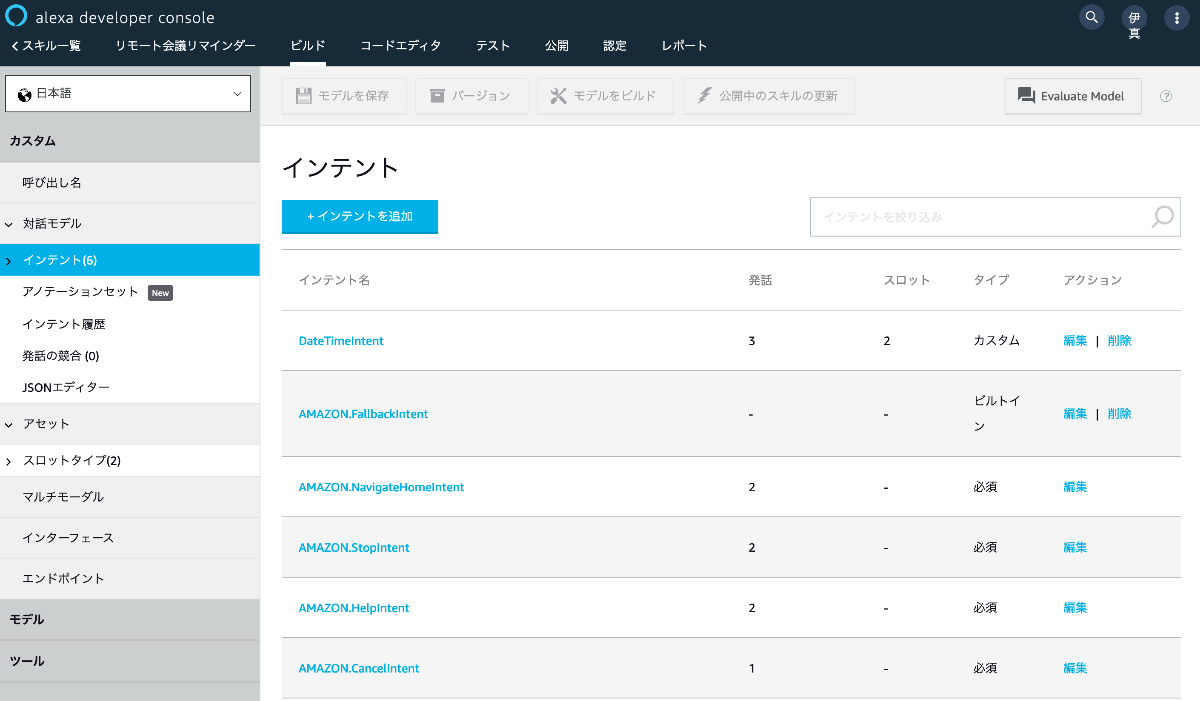1200x701 pixels.
Task: Expand the モデル section
Action: click(130, 620)
